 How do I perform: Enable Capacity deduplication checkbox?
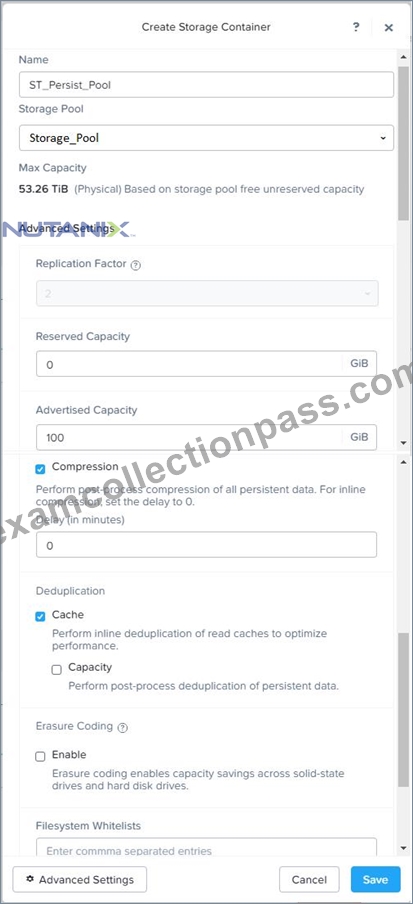(57, 669)
